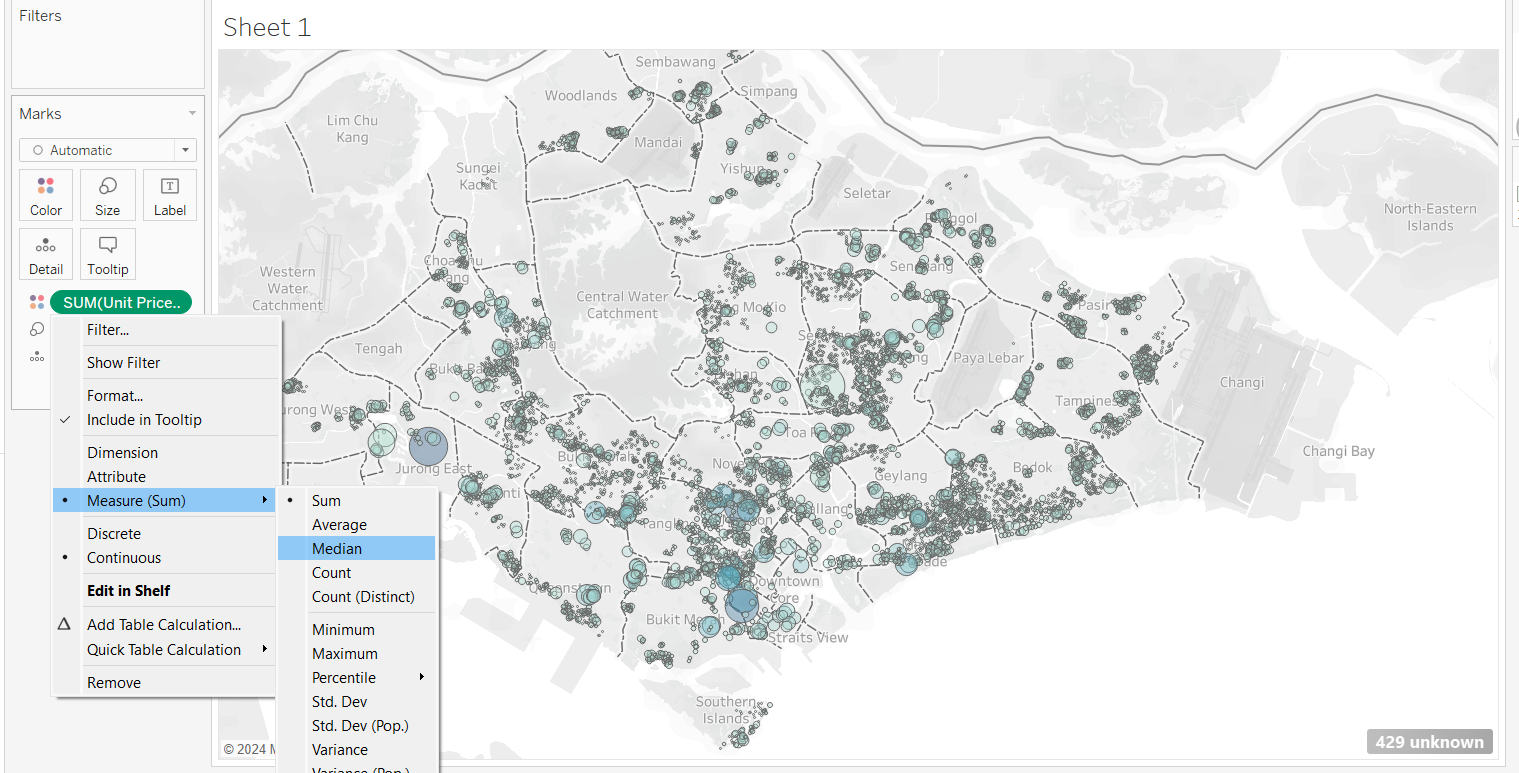The height and width of the screenshot is (773, 1519).
Task: Select the Discrete option
Action: 114,534
